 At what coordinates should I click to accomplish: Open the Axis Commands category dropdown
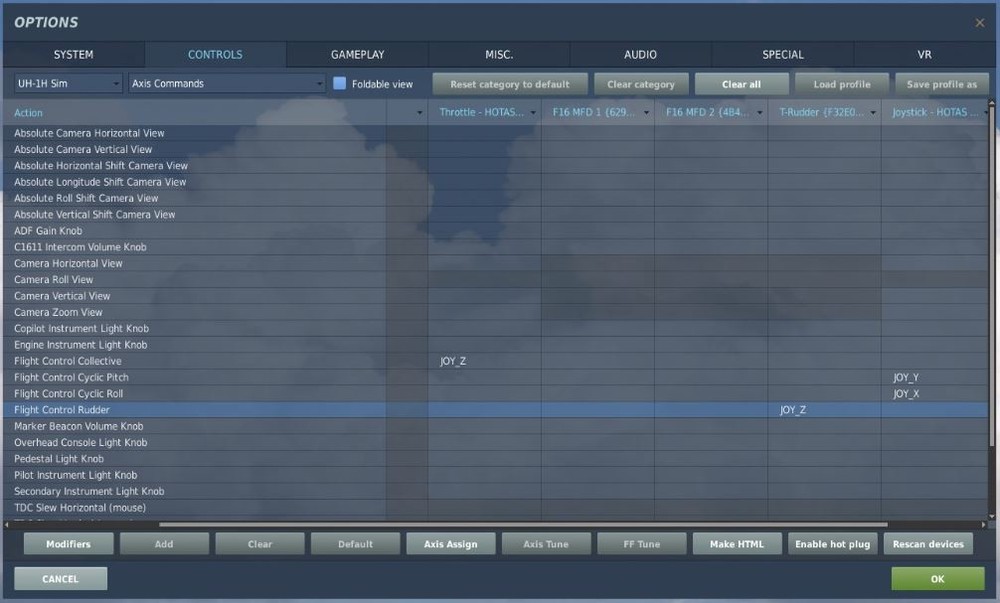point(225,84)
